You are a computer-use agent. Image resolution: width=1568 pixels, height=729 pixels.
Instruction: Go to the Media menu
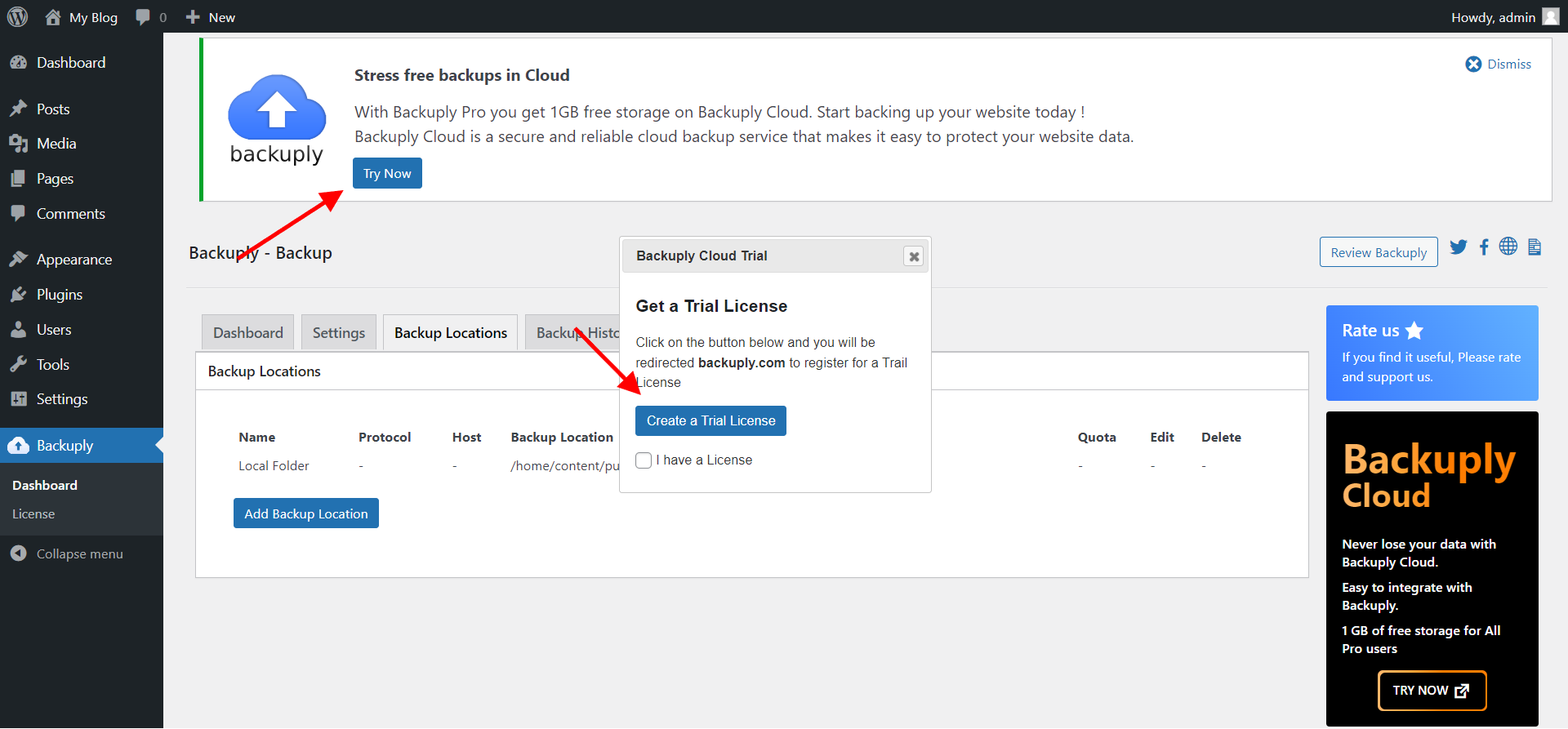[82, 144]
